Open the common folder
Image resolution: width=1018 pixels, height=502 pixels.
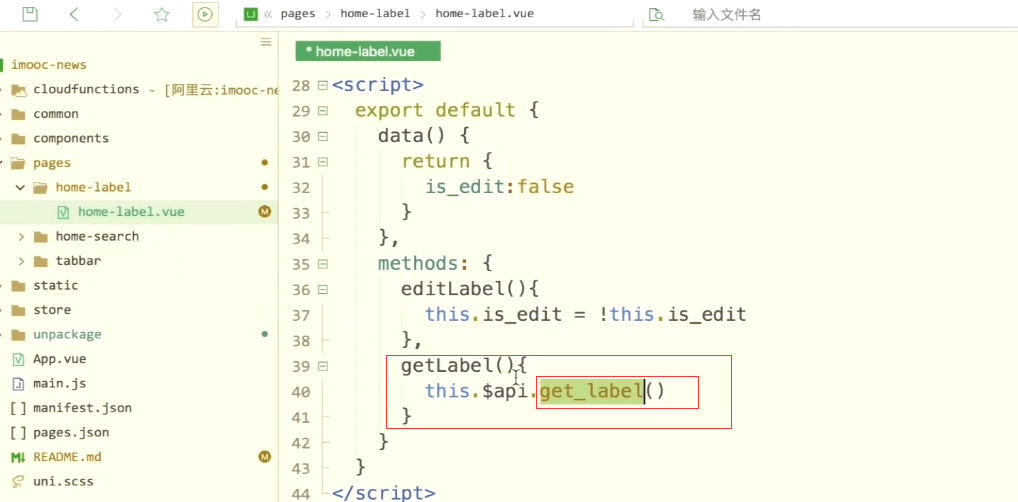[56, 114]
